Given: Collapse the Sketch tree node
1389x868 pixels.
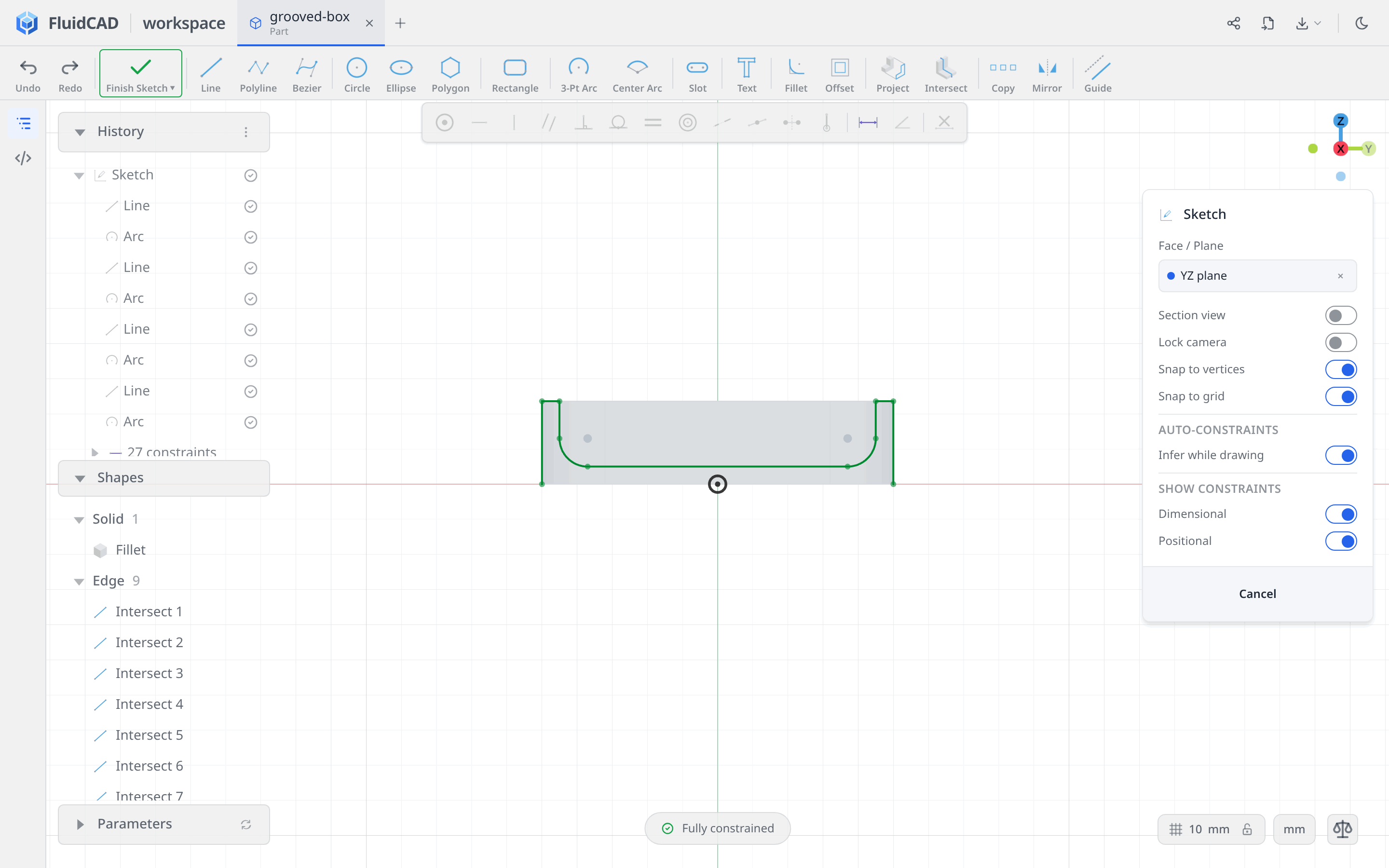Looking at the screenshot, I should [x=79, y=175].
